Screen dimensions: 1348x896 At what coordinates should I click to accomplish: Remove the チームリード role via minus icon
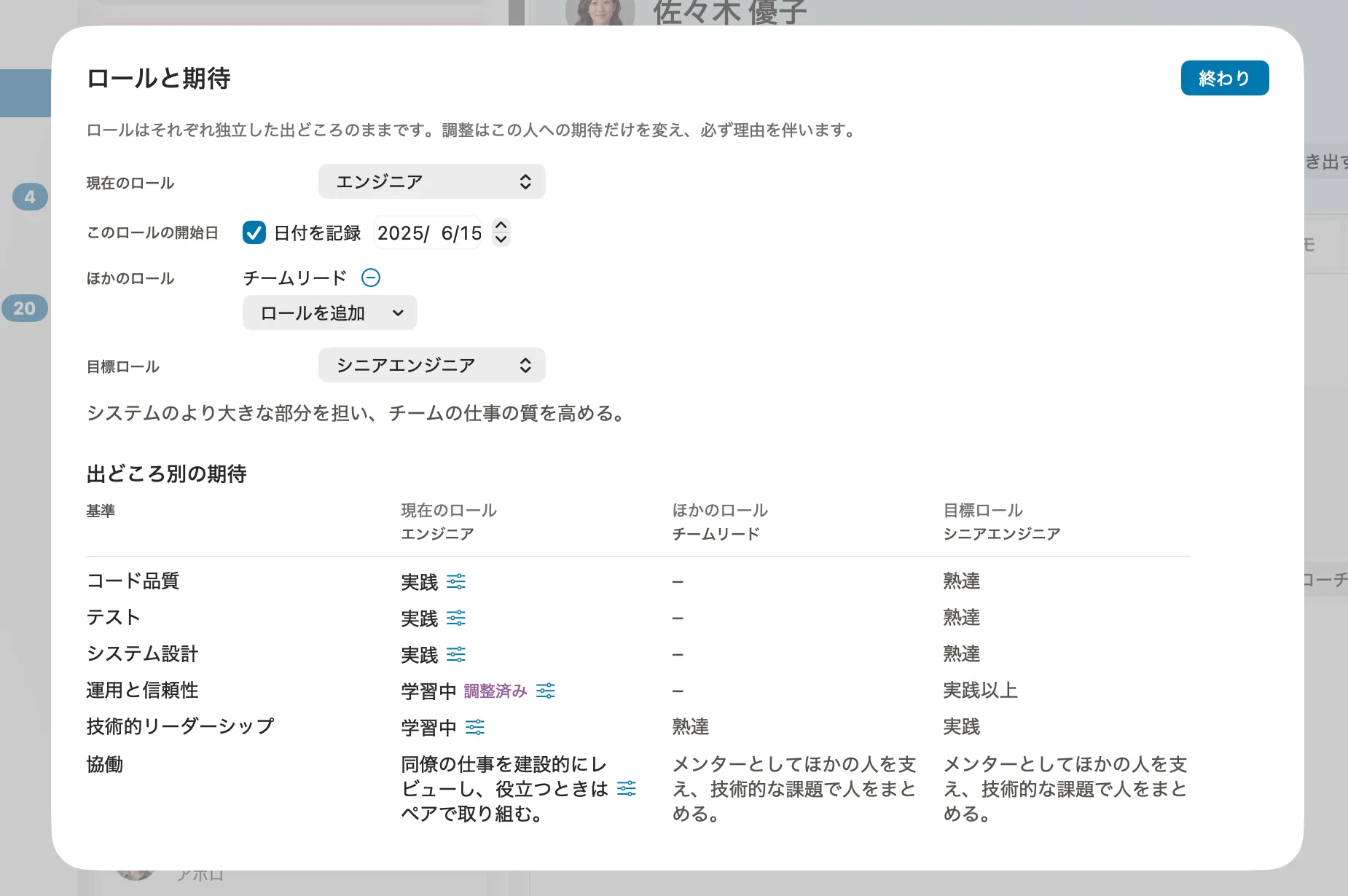tap(371, 278)
